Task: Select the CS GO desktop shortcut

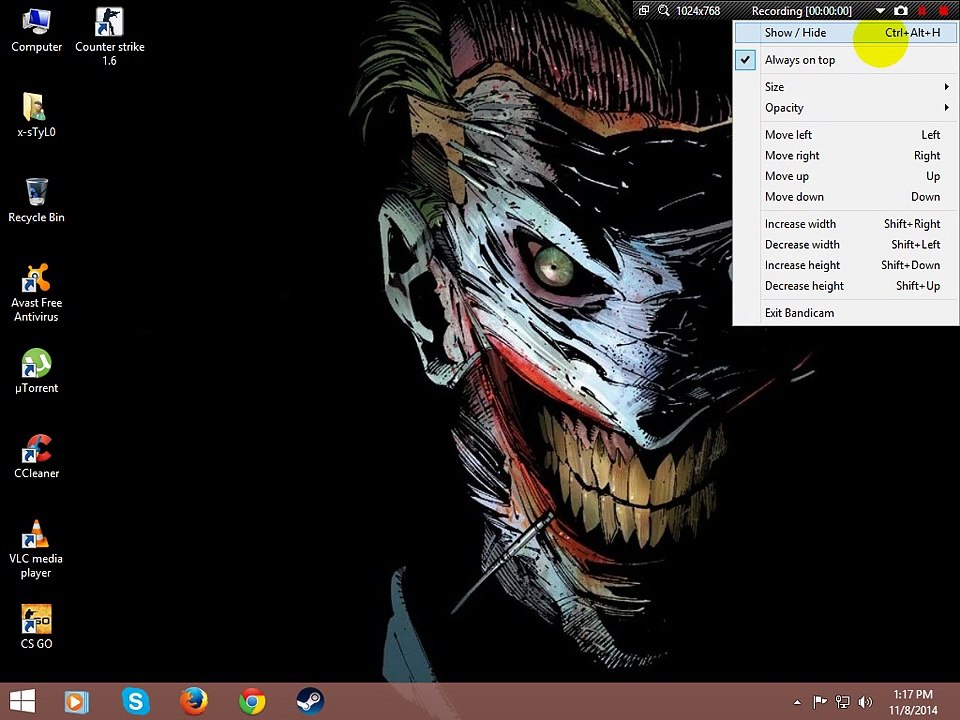Action: tap(36, 627)
